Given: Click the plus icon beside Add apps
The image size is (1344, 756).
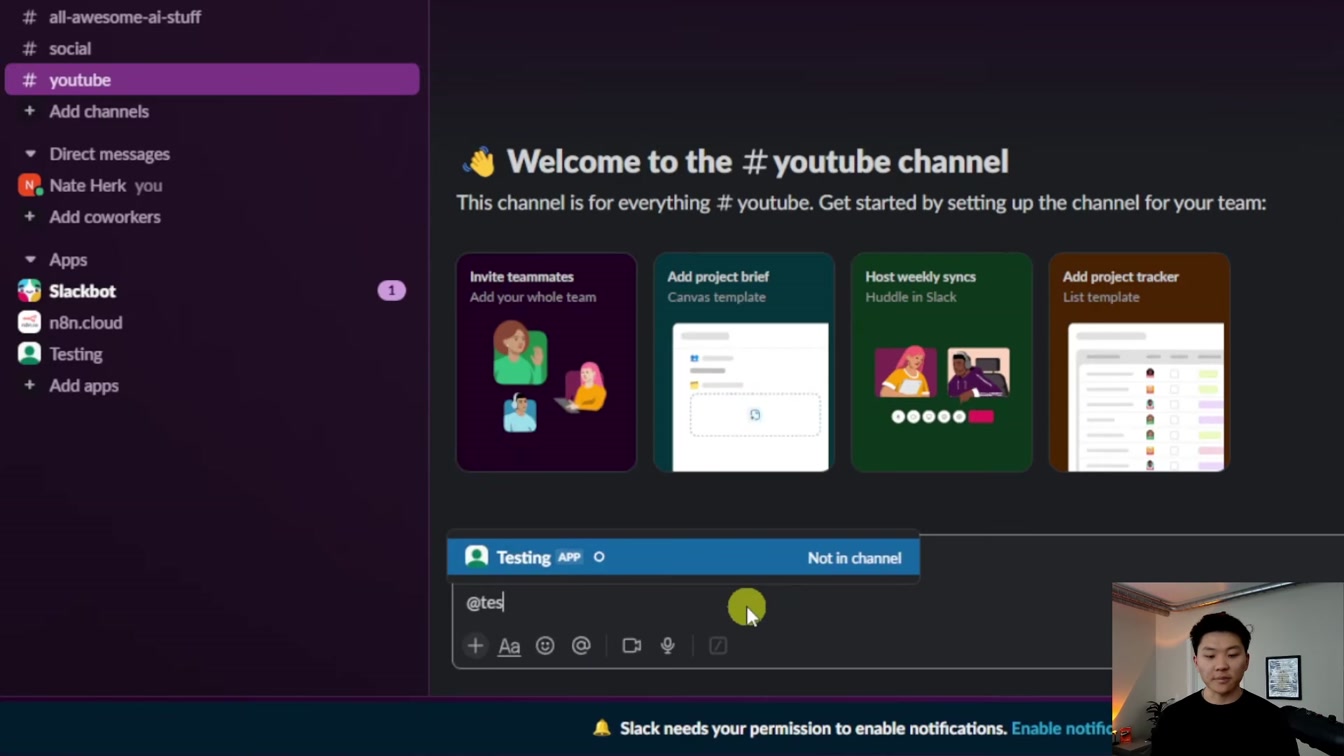Looking at the screenshot, I should [29, 385].
